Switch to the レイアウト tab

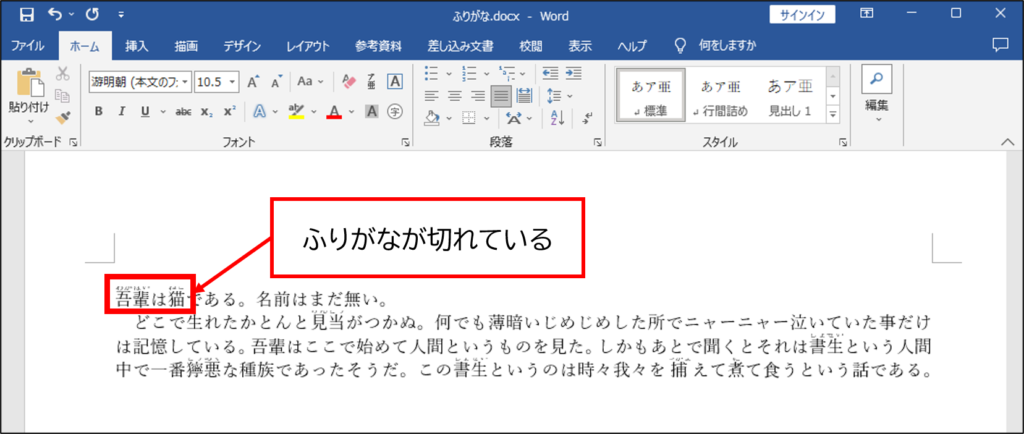click(308, 46)
